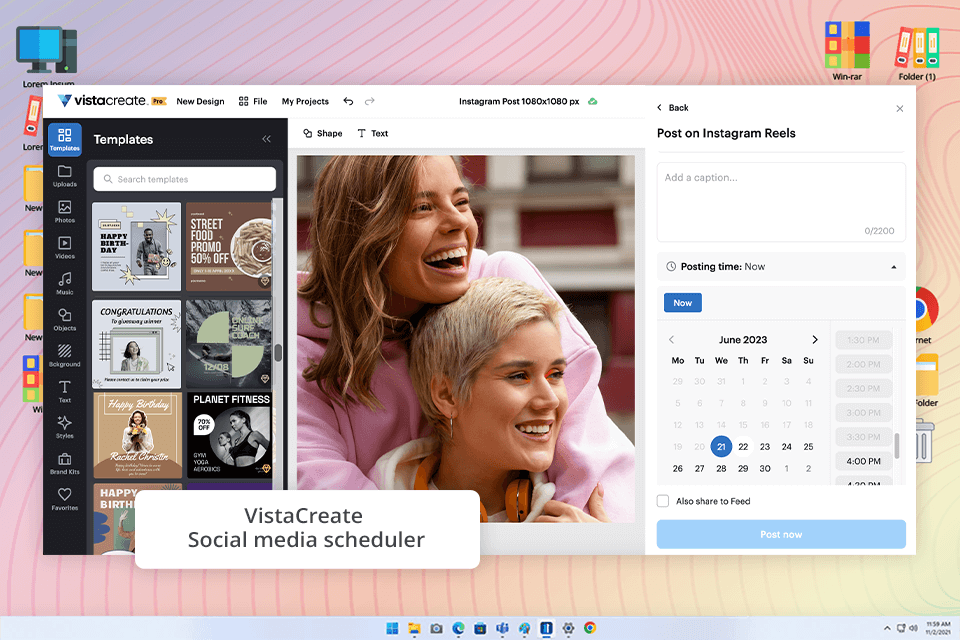Select the Street Food Promo template
The height and width of the screenshot is (640, 960).
click(x=228, y=246)
